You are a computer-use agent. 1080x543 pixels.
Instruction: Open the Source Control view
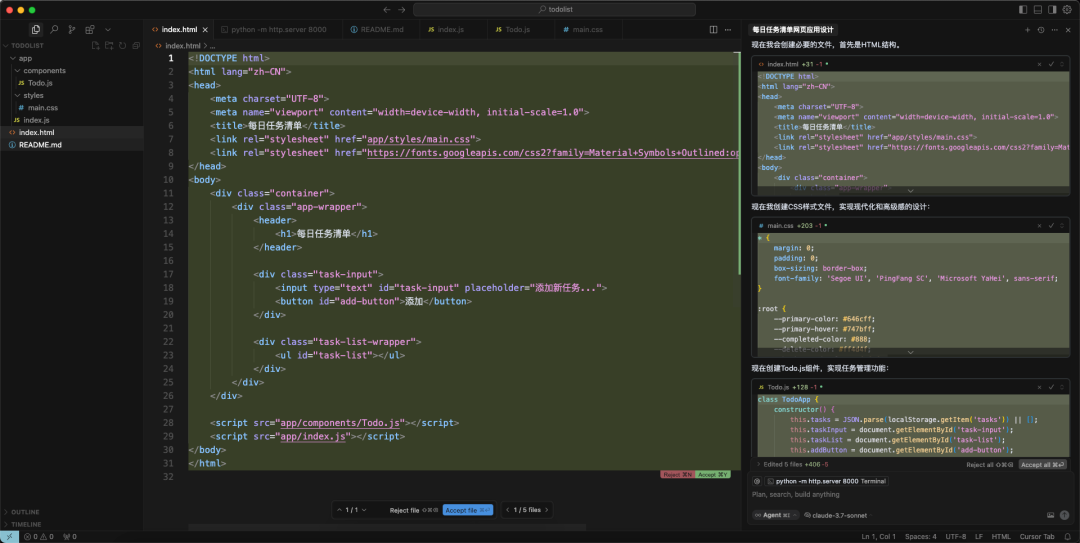[x=73, y=30]
